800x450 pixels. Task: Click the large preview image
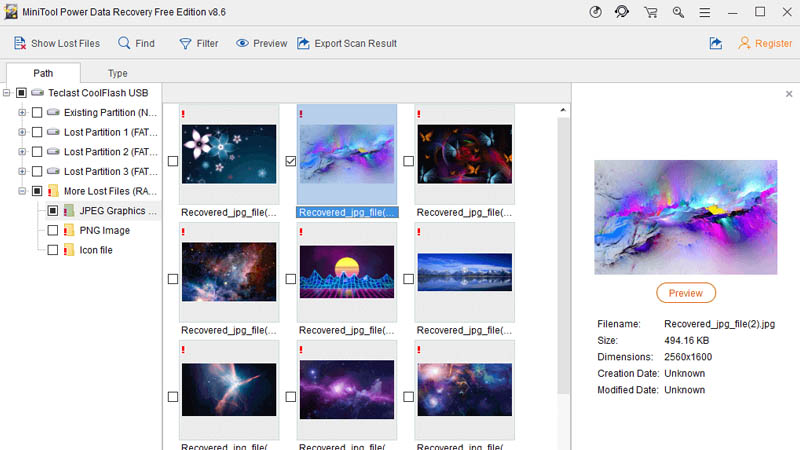686,217
